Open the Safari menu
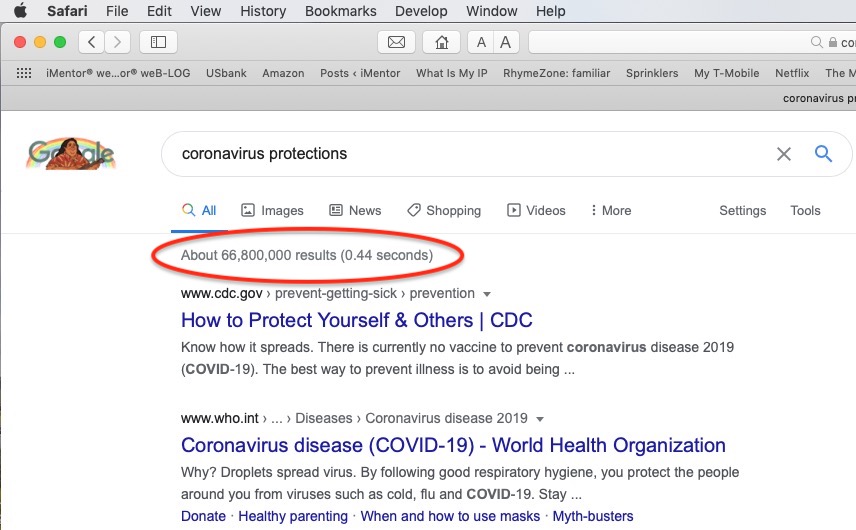Viewport: 856px width, 530px height. click(67, 11)
